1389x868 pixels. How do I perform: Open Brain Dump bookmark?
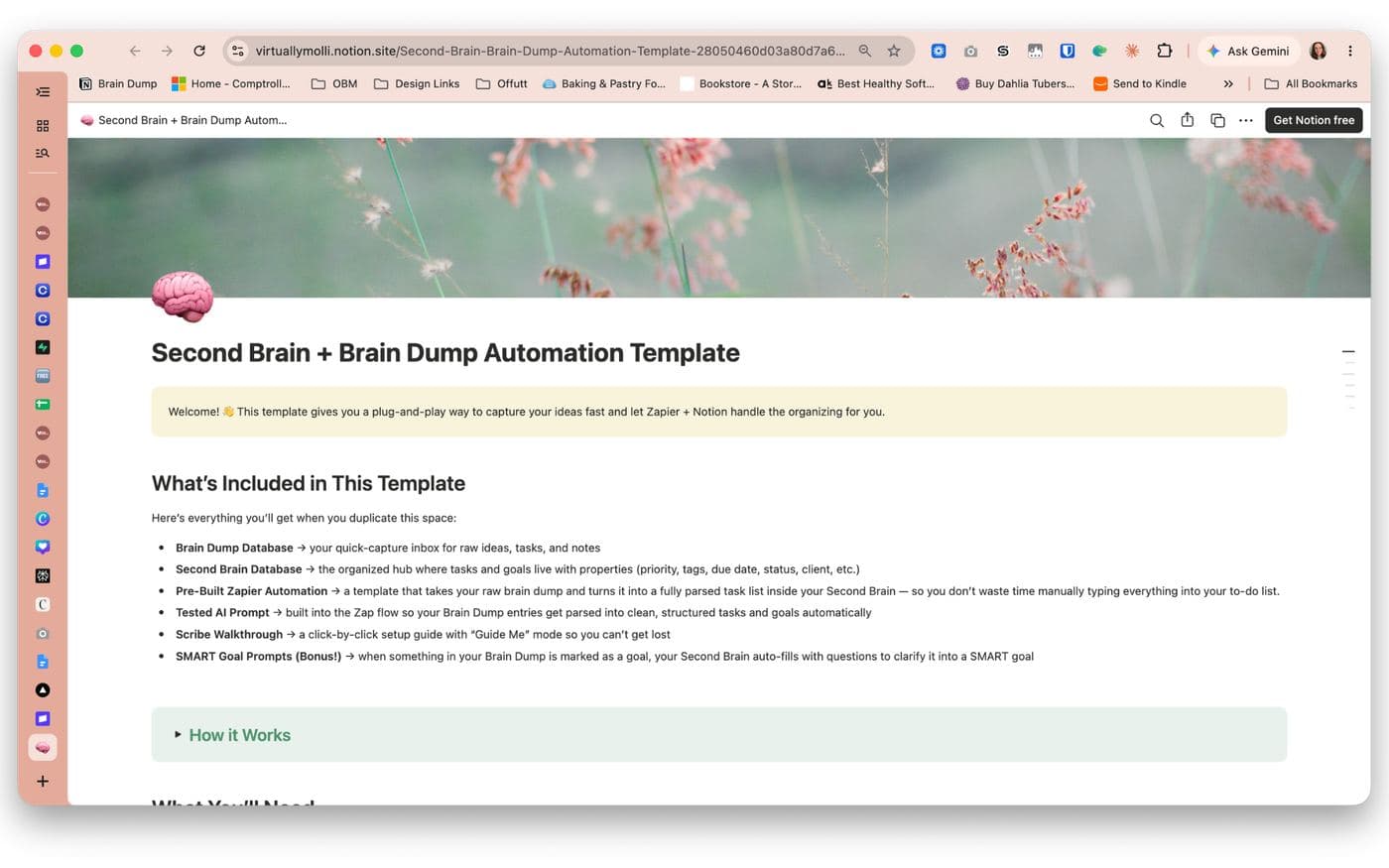118,83
